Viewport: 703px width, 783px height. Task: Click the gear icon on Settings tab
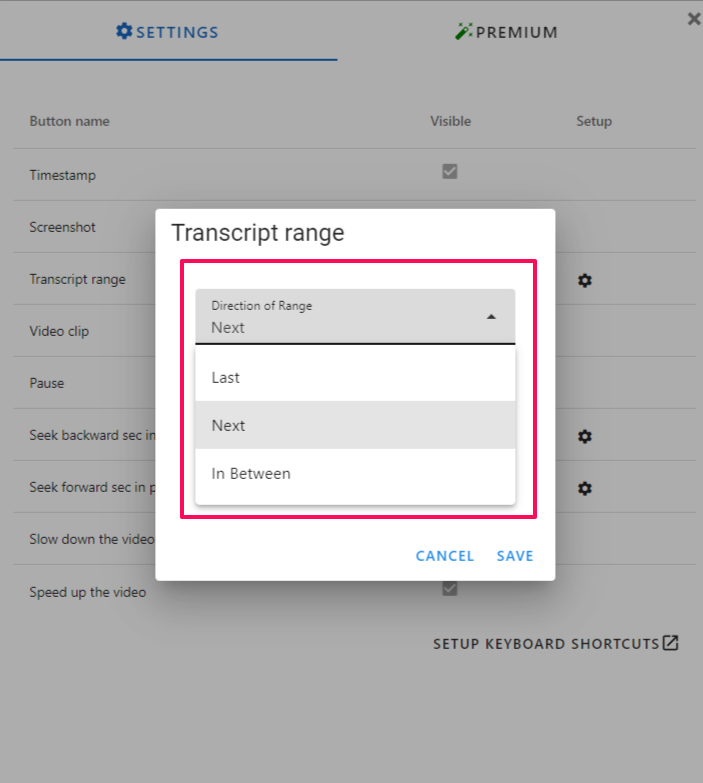click(x=124, y=31)
